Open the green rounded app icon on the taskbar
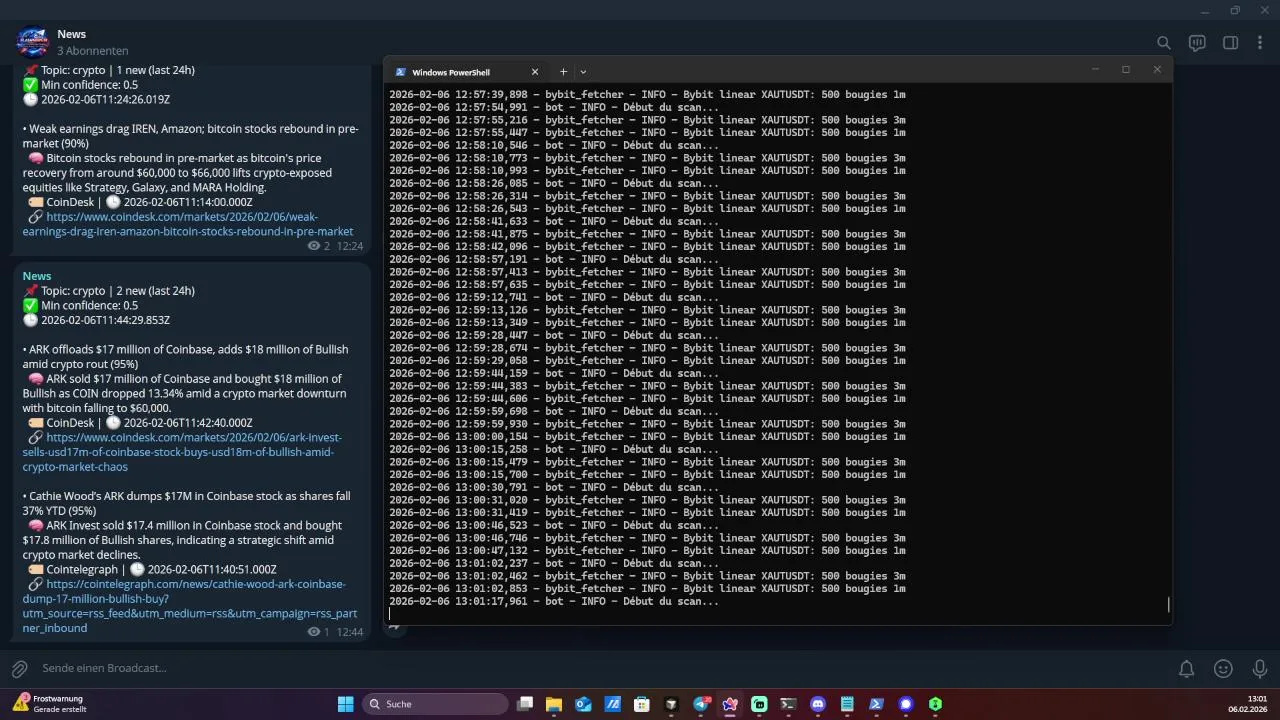This screenshot has width=1280, height=720. (759, 704)
